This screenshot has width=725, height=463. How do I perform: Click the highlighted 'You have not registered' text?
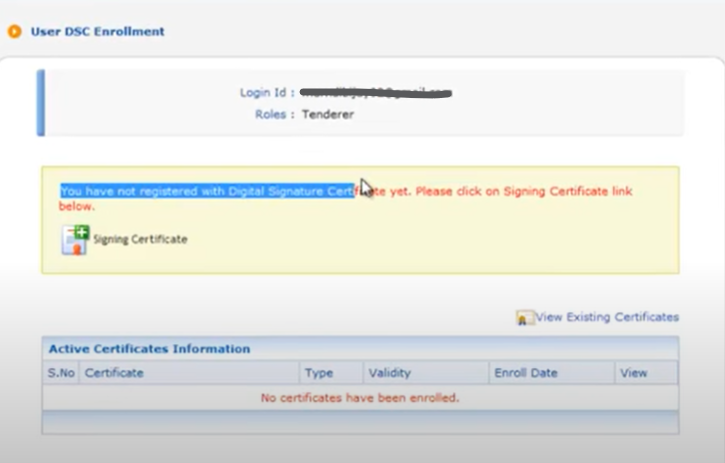[x=207, y=191]
